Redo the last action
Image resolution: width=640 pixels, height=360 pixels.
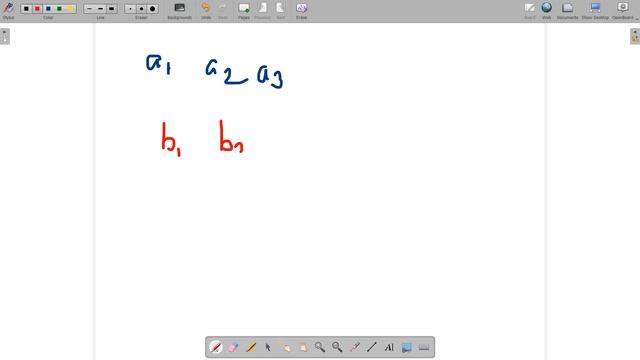(x=223, y=11)
